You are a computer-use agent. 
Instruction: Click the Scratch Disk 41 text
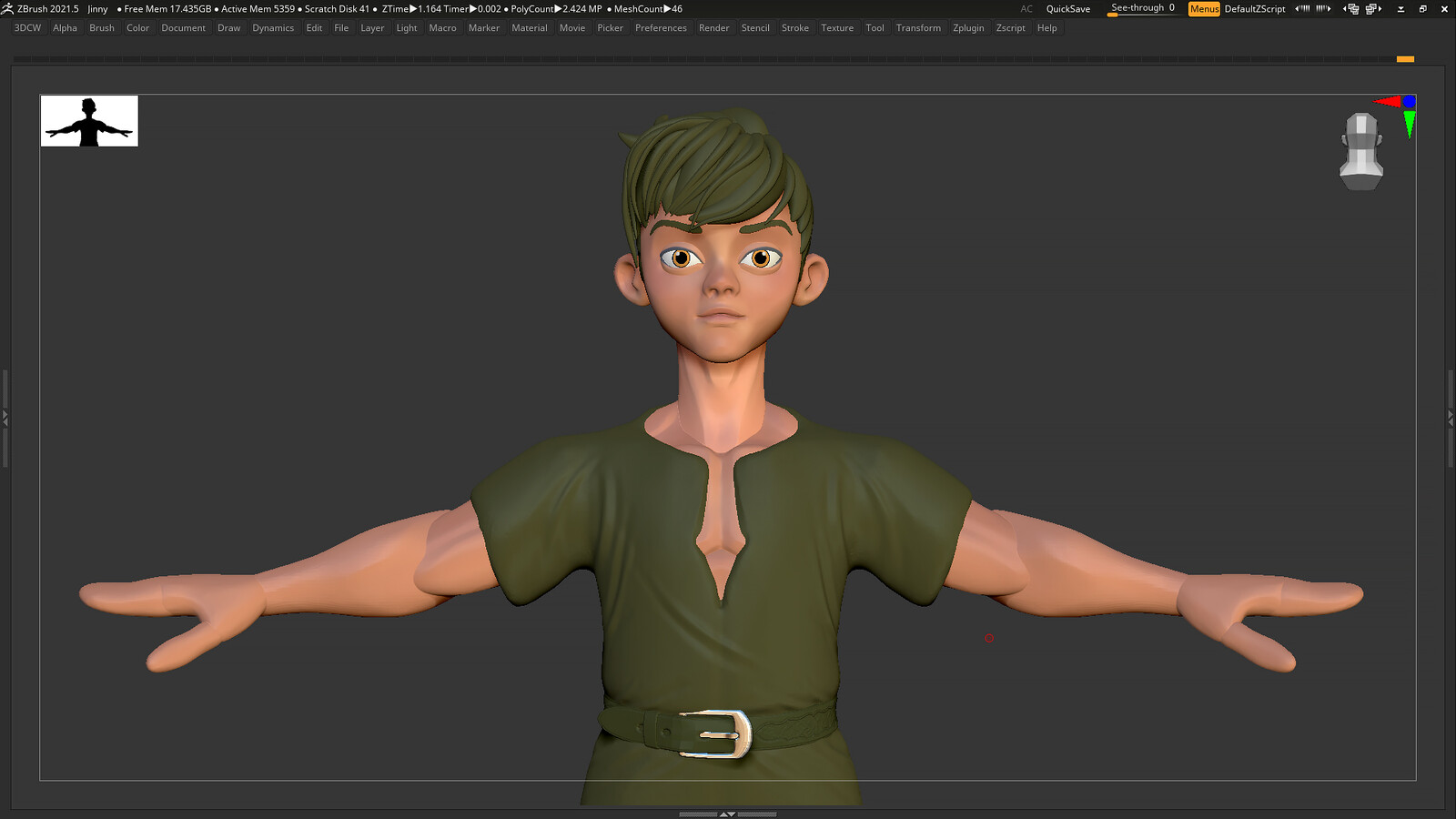pos(337,9)
